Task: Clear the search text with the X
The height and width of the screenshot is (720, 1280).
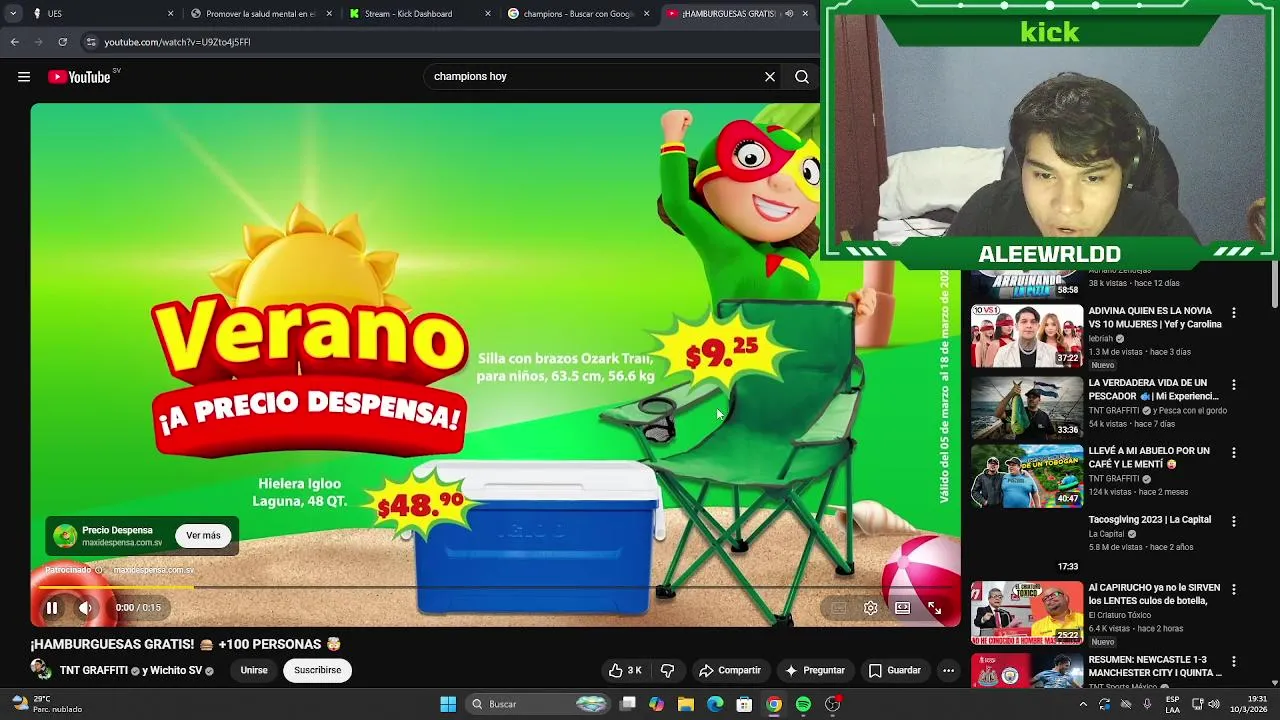Action: [770, 77]
